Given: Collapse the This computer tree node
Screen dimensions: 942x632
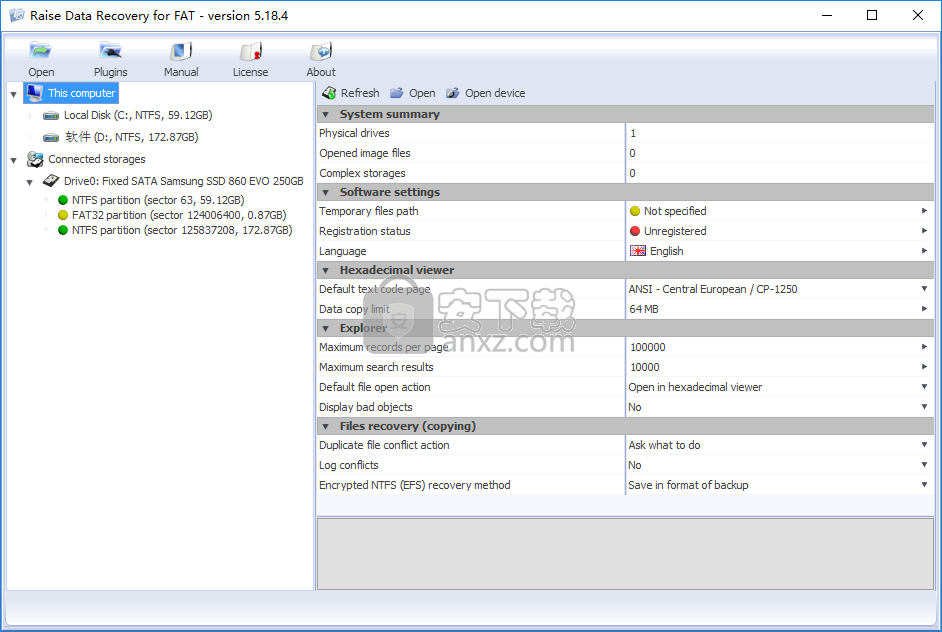Looking at the screenshot, I should (13, 94).
